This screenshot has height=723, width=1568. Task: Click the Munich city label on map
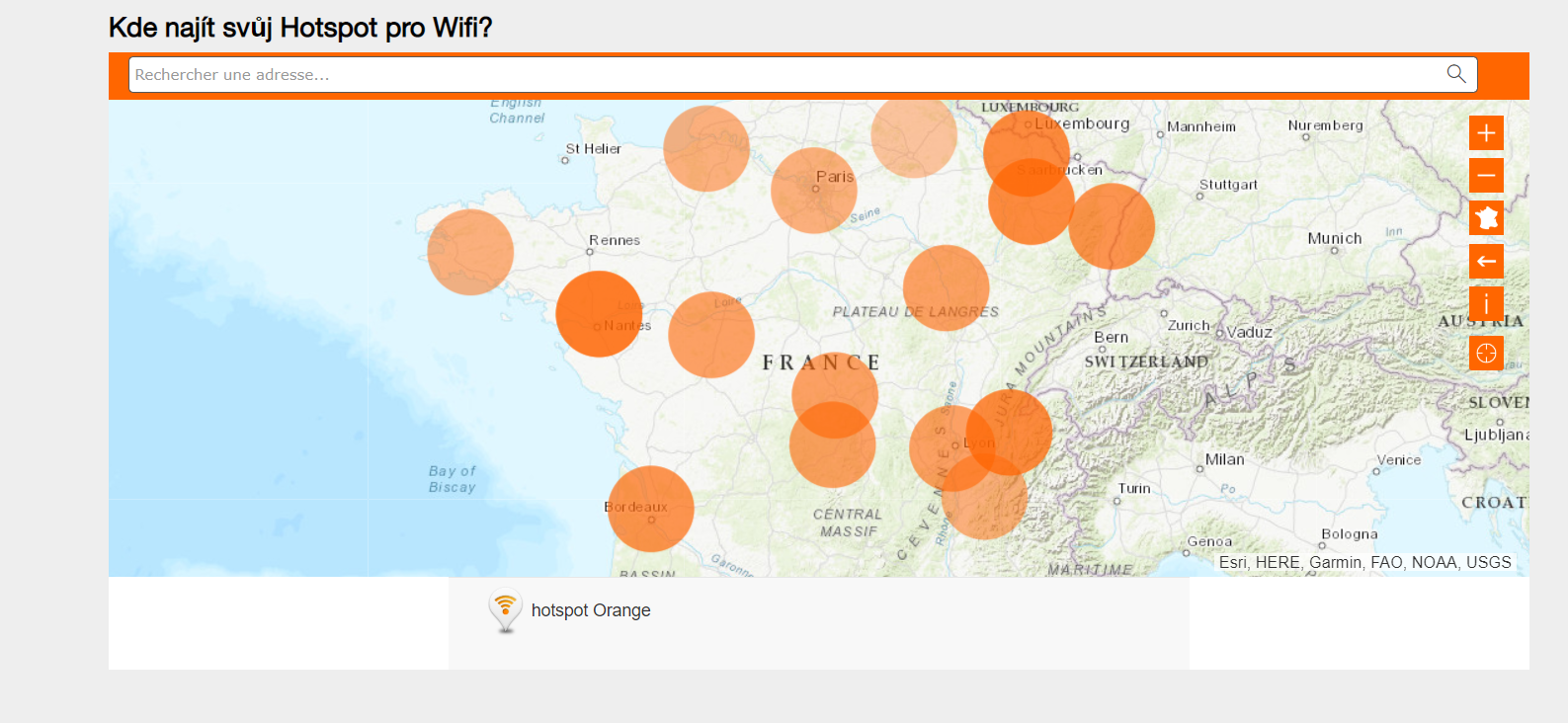pos(1334,238)
